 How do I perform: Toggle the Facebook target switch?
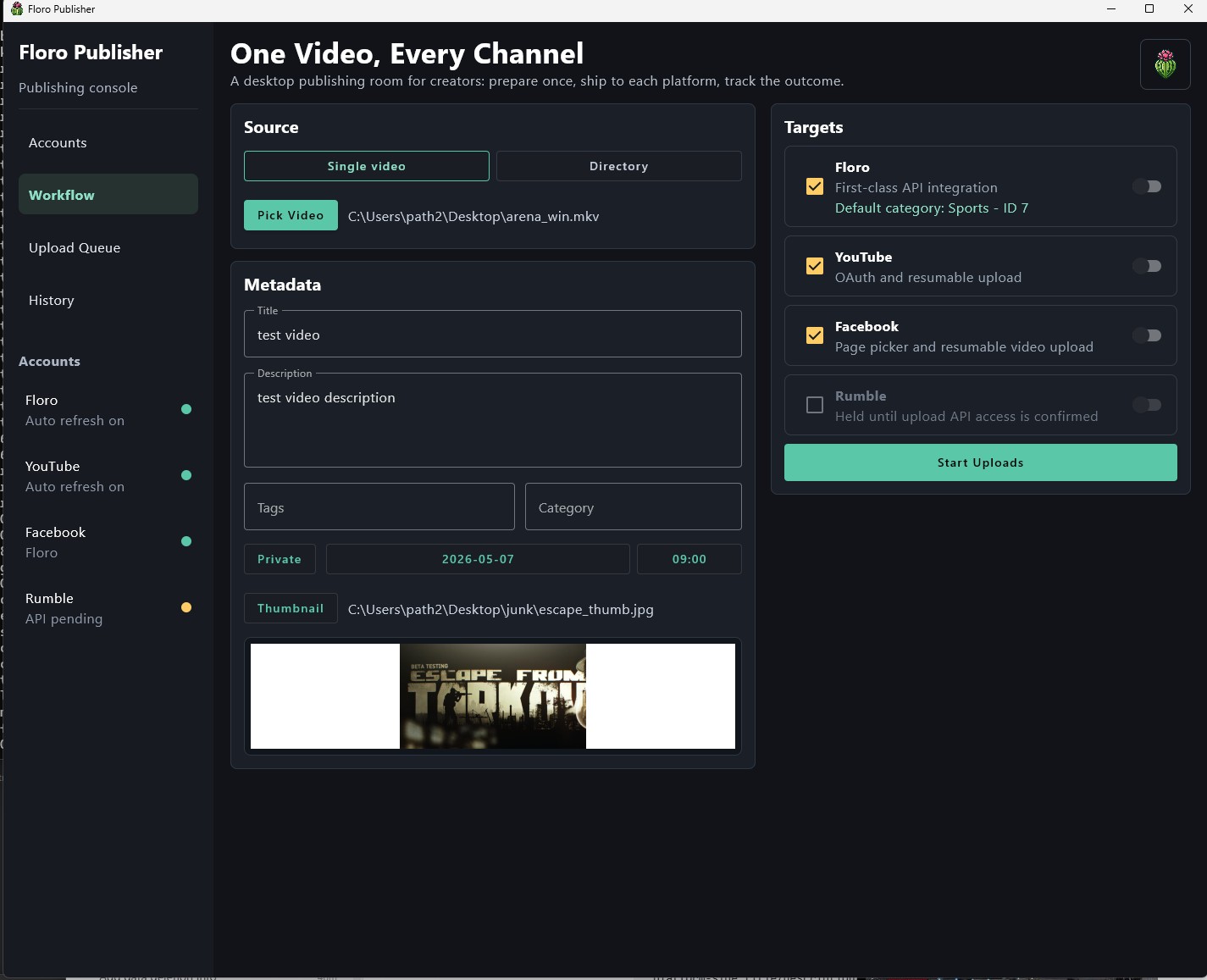[x=1147, y=335]
